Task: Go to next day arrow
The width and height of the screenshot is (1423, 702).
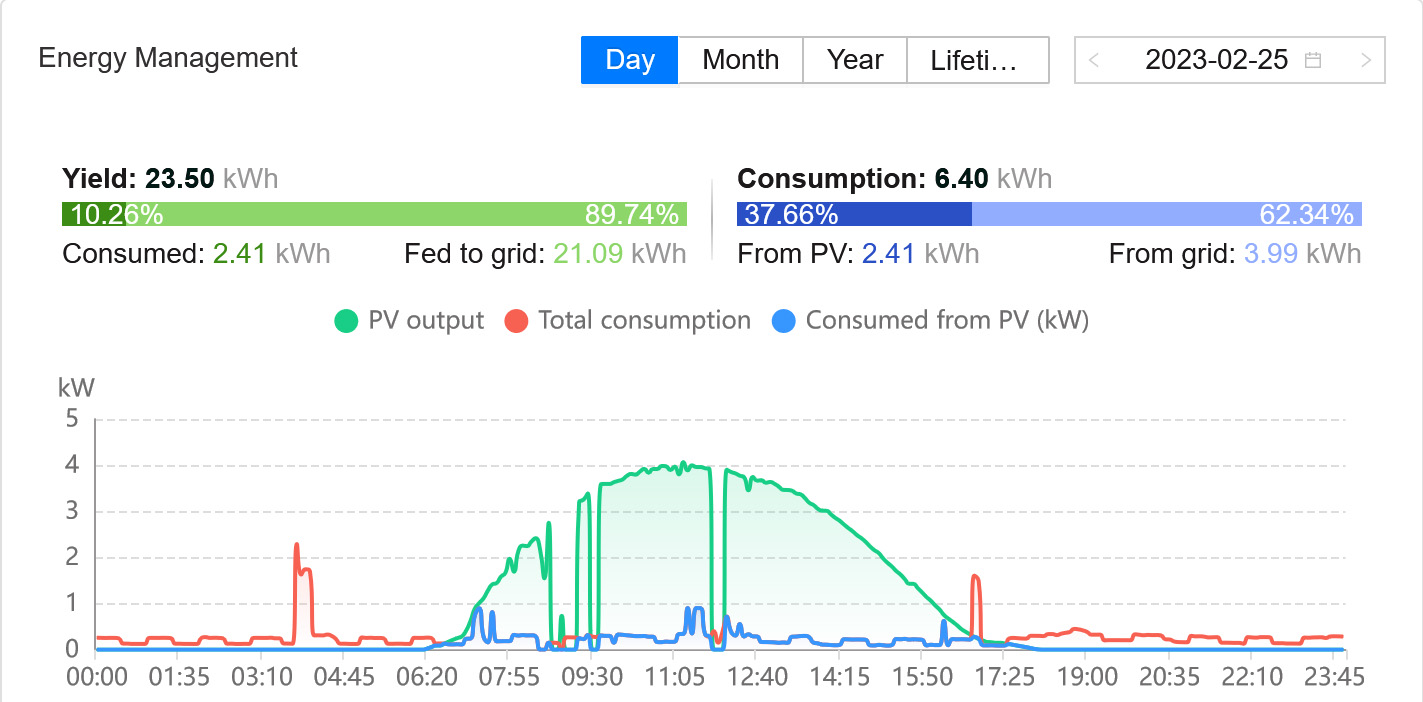Action: point(1366,60)
